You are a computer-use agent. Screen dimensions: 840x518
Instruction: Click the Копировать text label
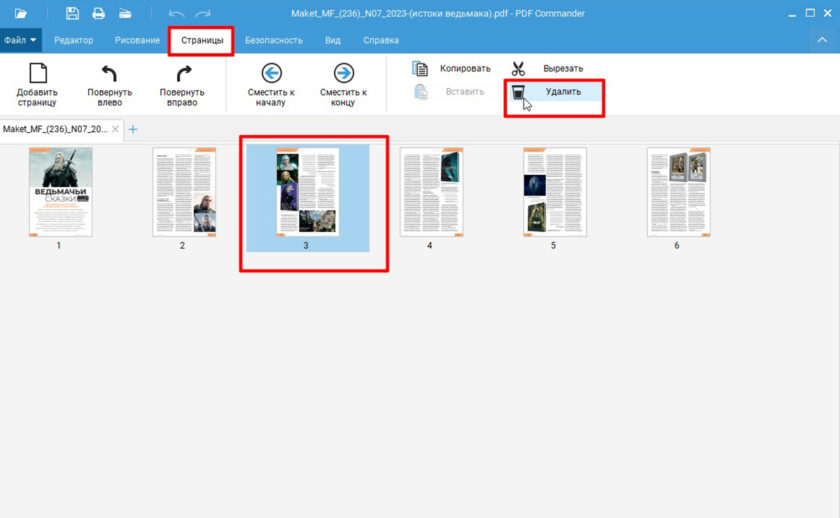(465, 69)
